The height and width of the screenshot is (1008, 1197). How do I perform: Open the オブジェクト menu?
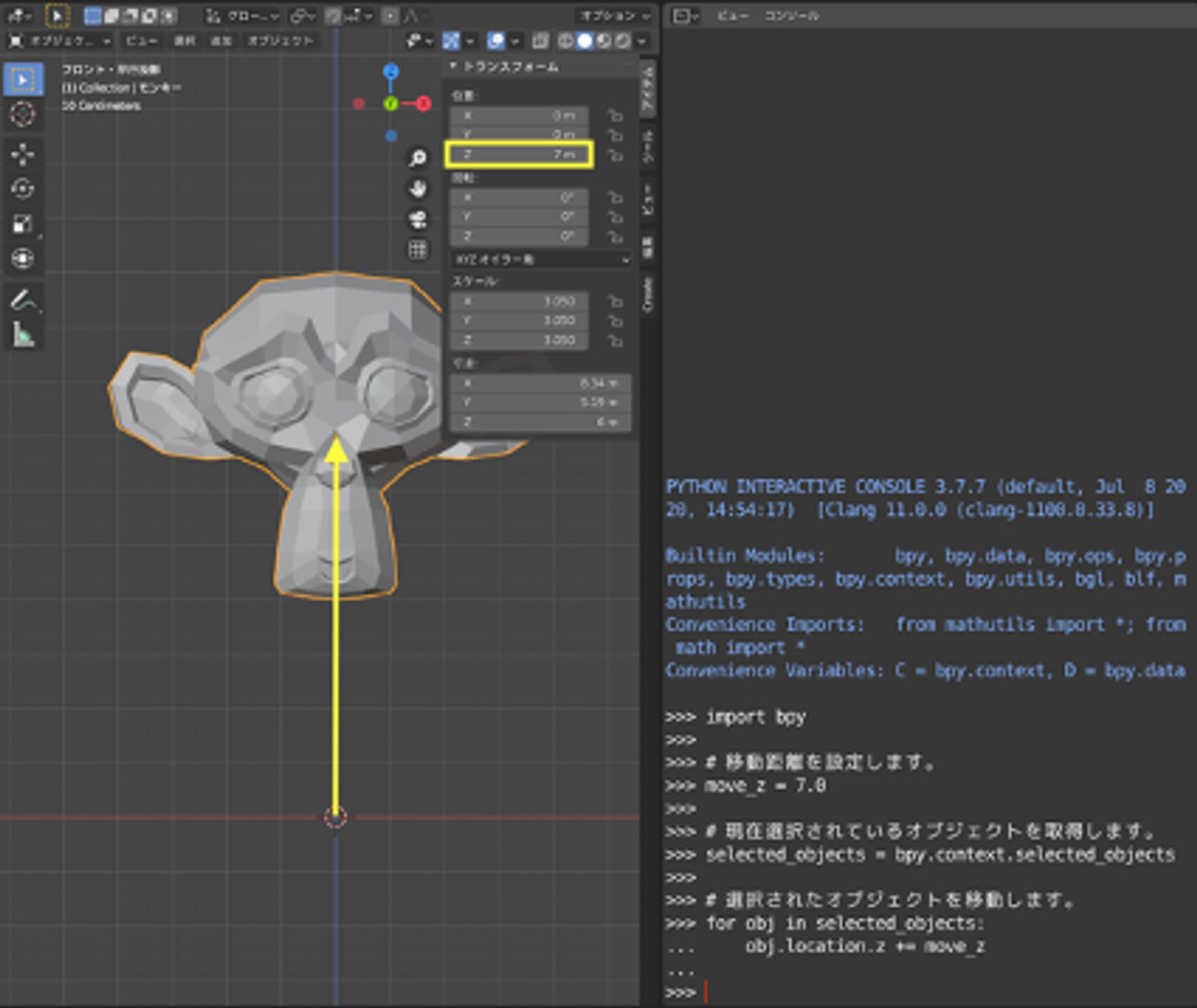pos(279,41)
